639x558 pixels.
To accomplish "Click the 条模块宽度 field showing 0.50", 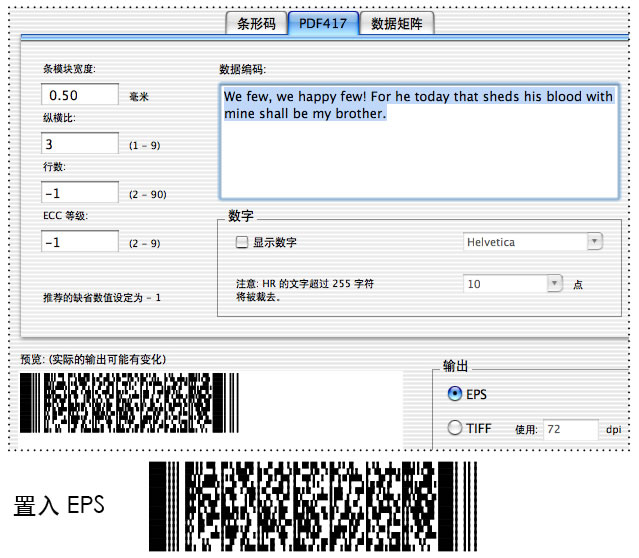I will 80,96.
